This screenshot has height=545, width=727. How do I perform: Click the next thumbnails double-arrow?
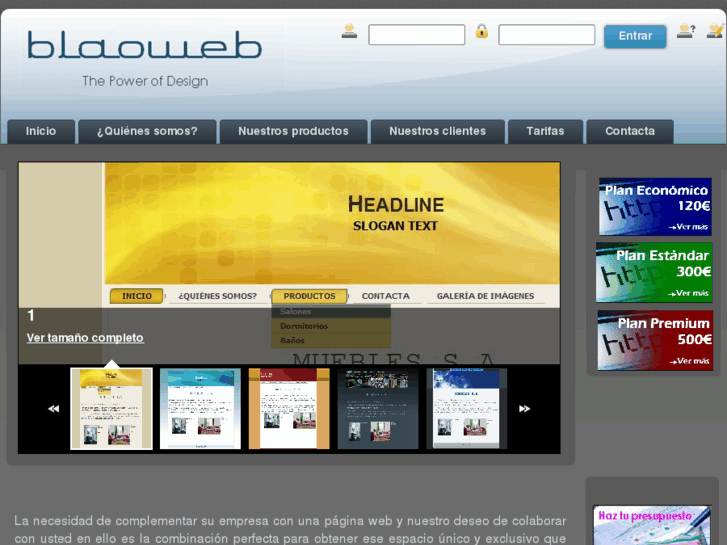[524, 409]
